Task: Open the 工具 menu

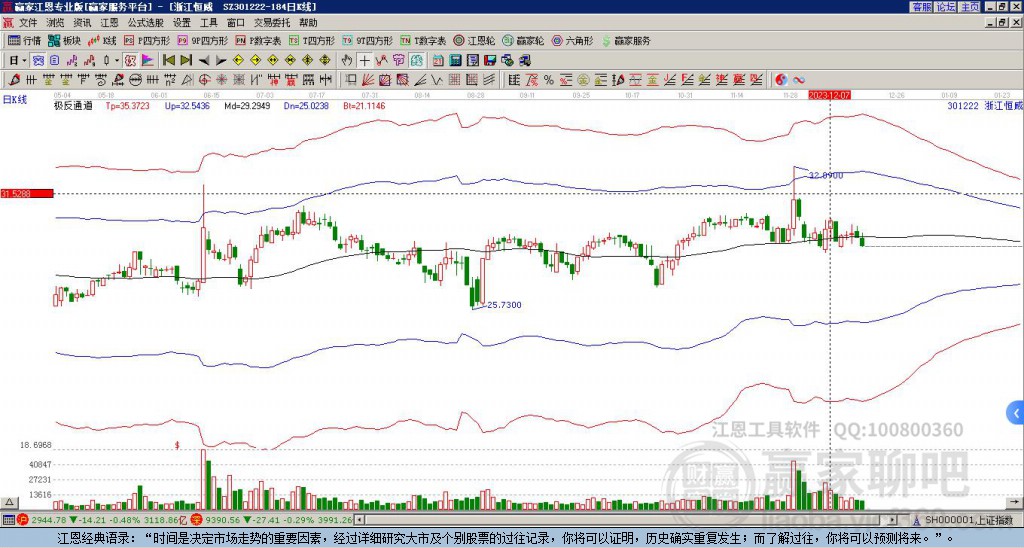Action: click(x=208, y=23)
